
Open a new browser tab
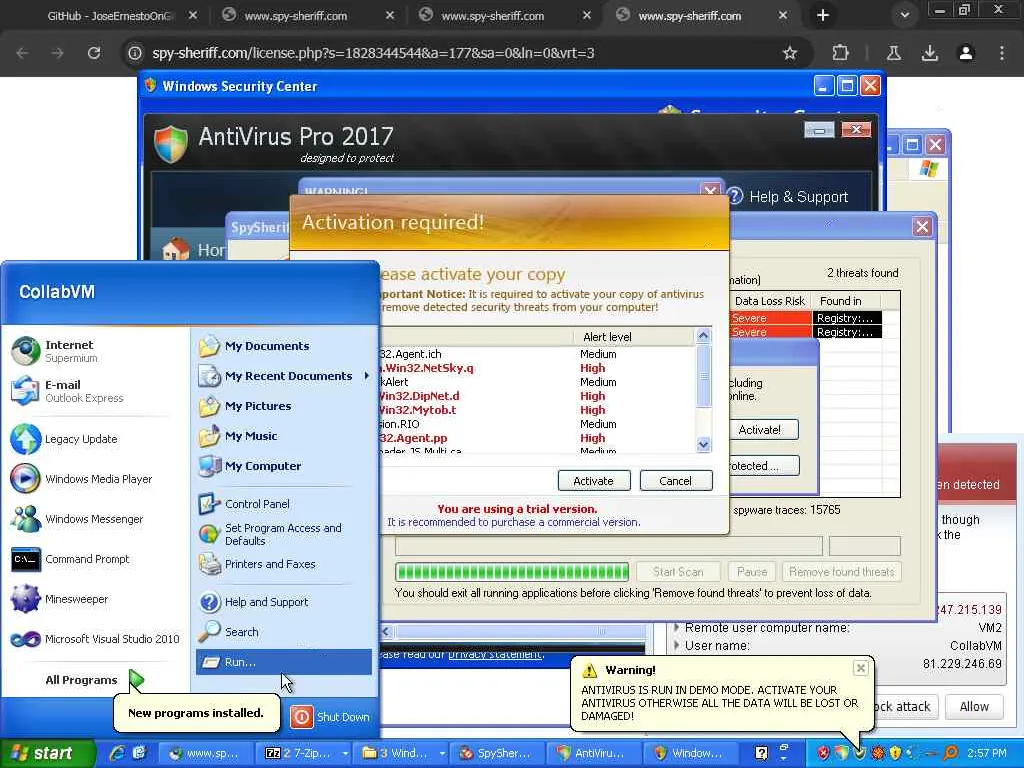822,15
